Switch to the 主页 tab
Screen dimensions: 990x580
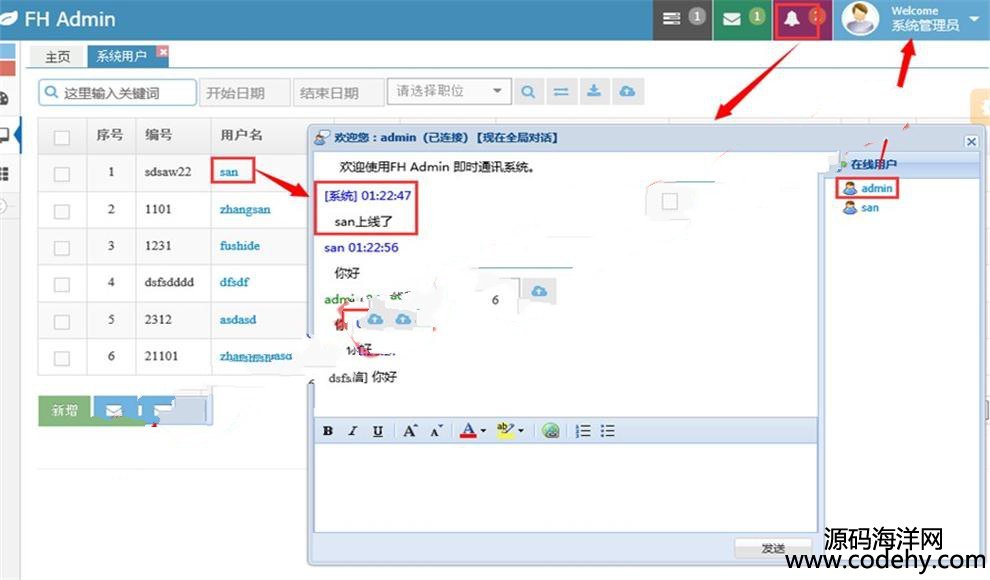click(x=58, y=57)
